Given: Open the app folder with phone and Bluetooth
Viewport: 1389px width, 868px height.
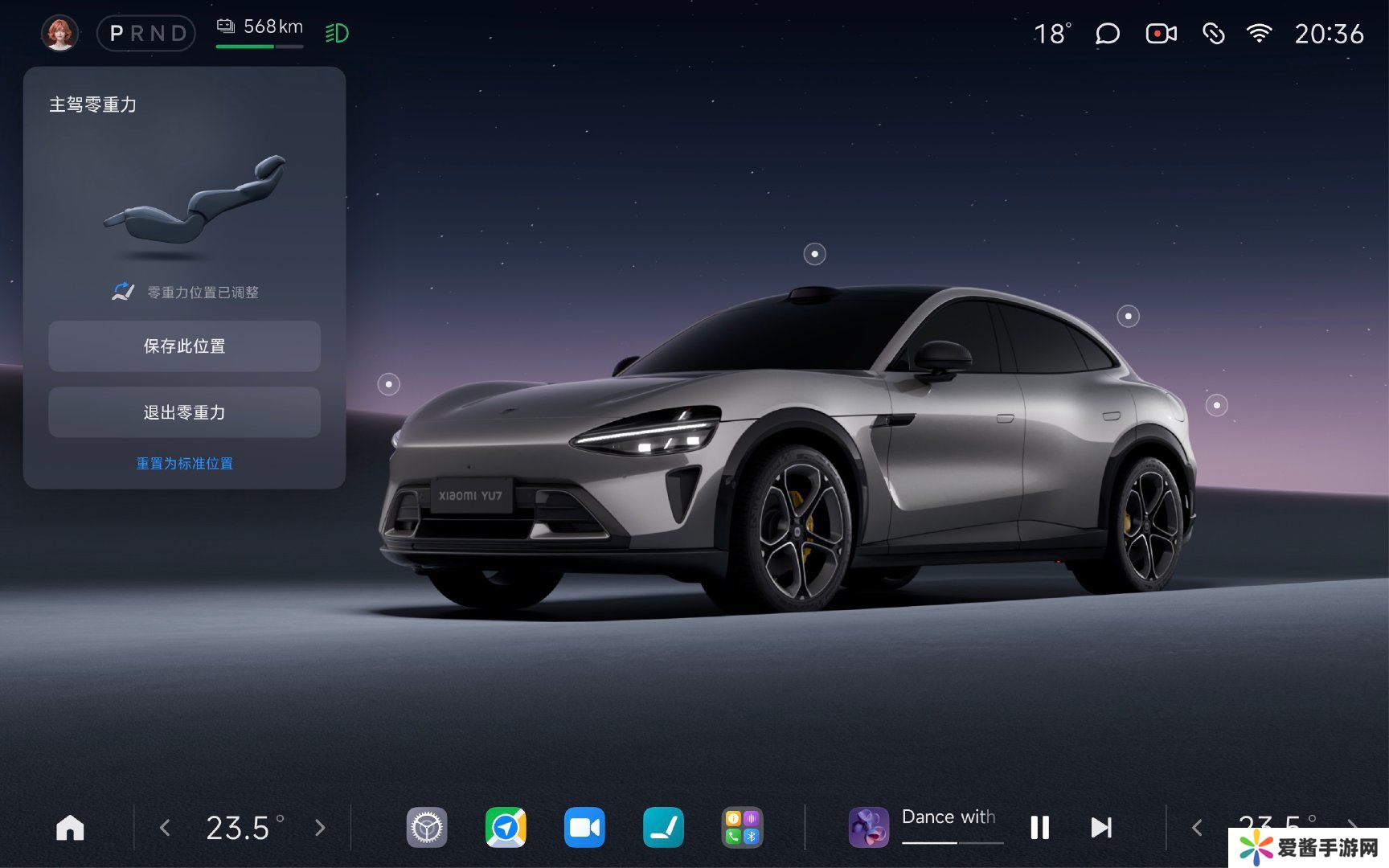Looking at the screenshot, I should coord(742,828).
